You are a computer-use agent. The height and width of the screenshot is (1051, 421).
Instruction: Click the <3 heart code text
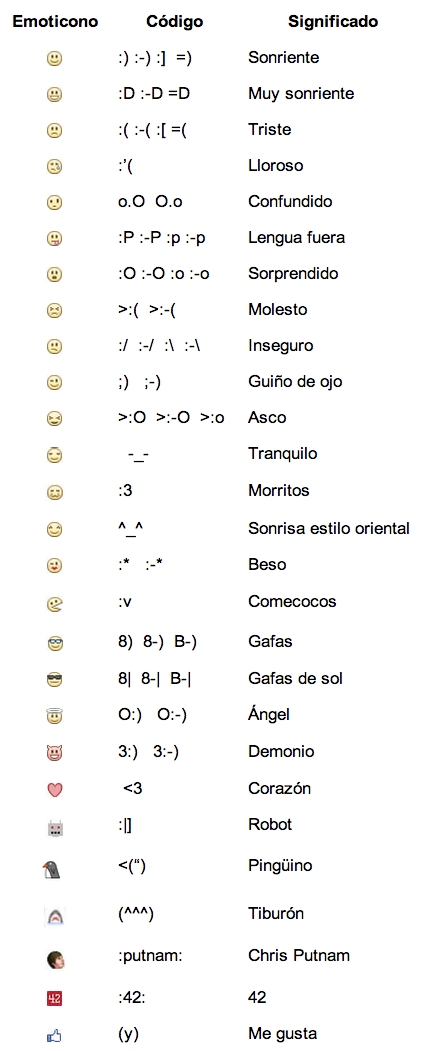pos(133,788)
